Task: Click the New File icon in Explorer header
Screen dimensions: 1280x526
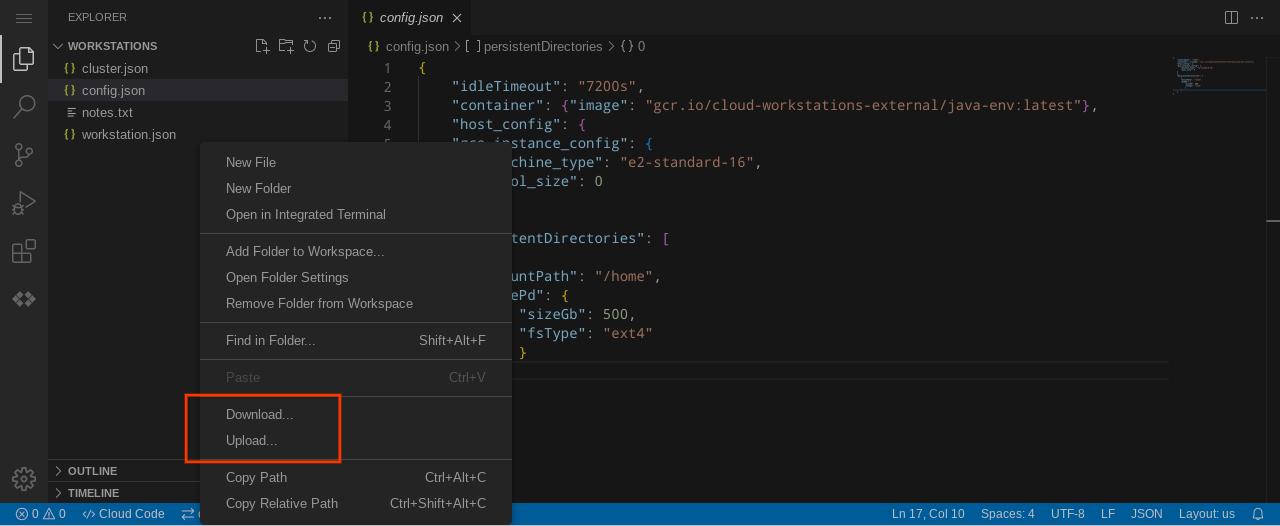Action: click(x=262, y=46)
